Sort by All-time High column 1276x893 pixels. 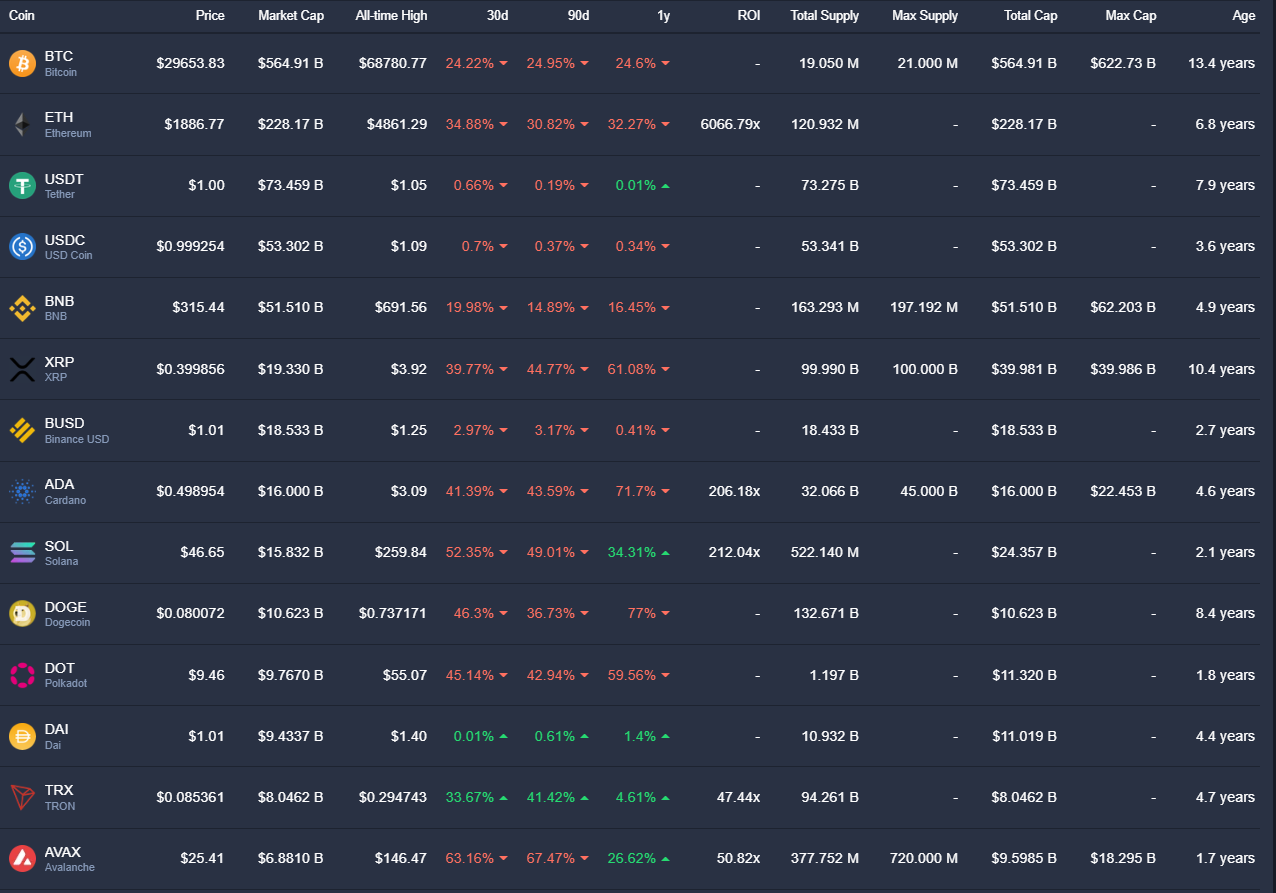coord(391,16)
